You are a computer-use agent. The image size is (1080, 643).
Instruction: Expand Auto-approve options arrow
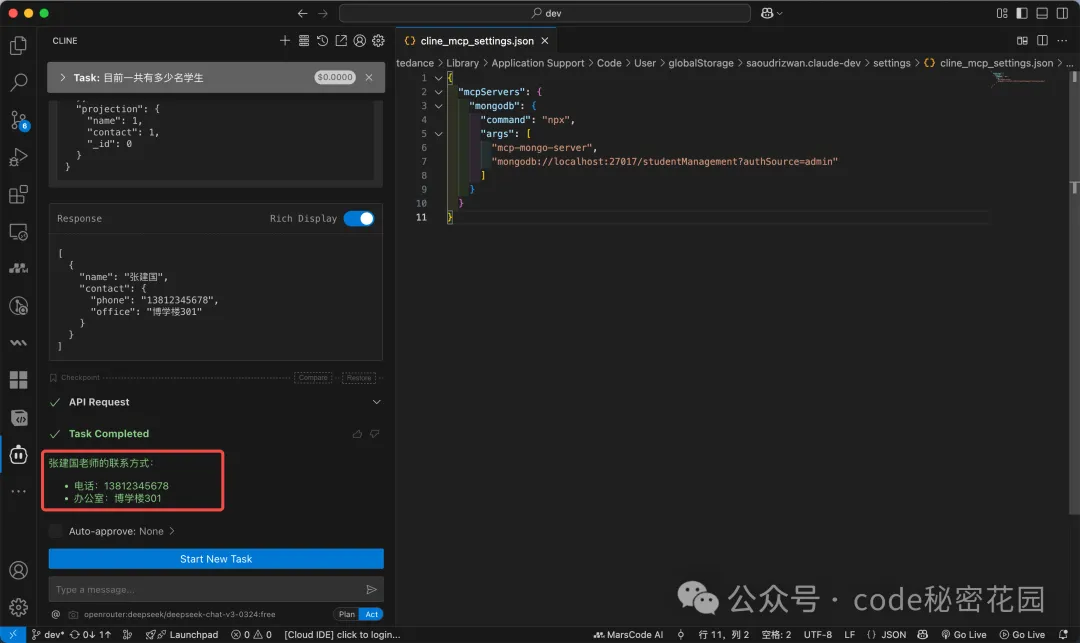[x=172, y=531]
